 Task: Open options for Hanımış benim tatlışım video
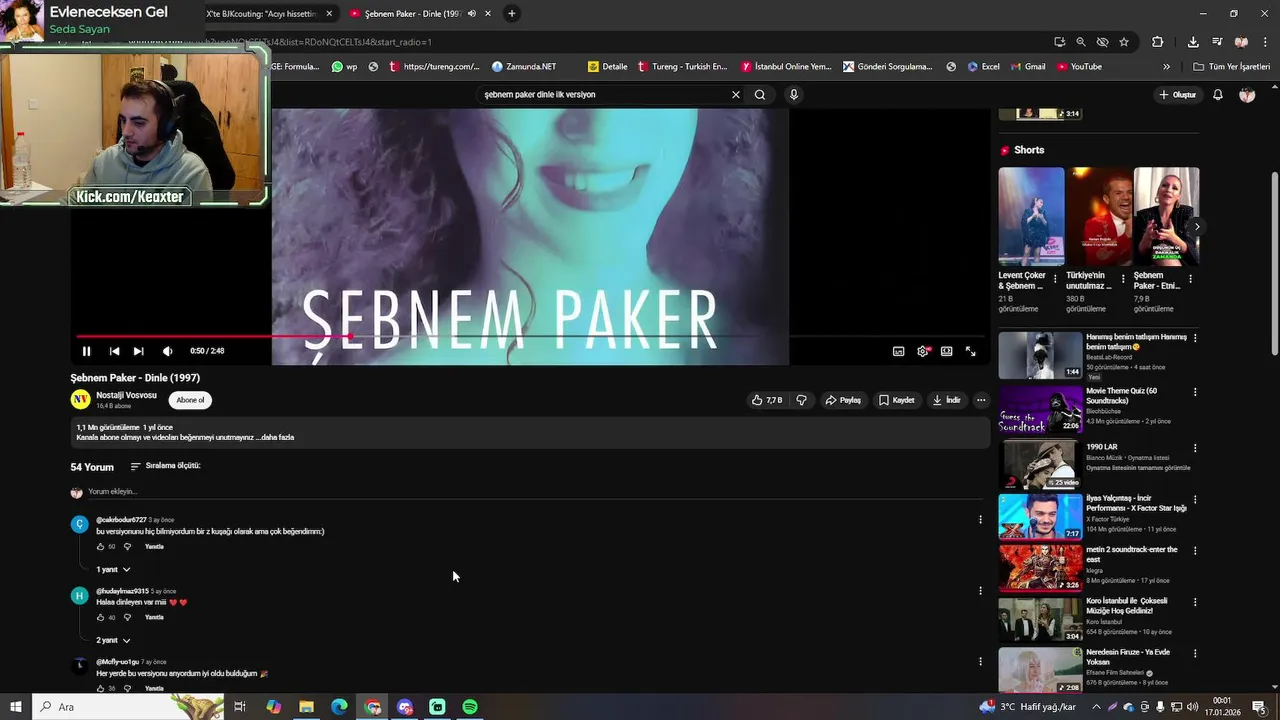pyautogui.click(x=1195, y=338)
